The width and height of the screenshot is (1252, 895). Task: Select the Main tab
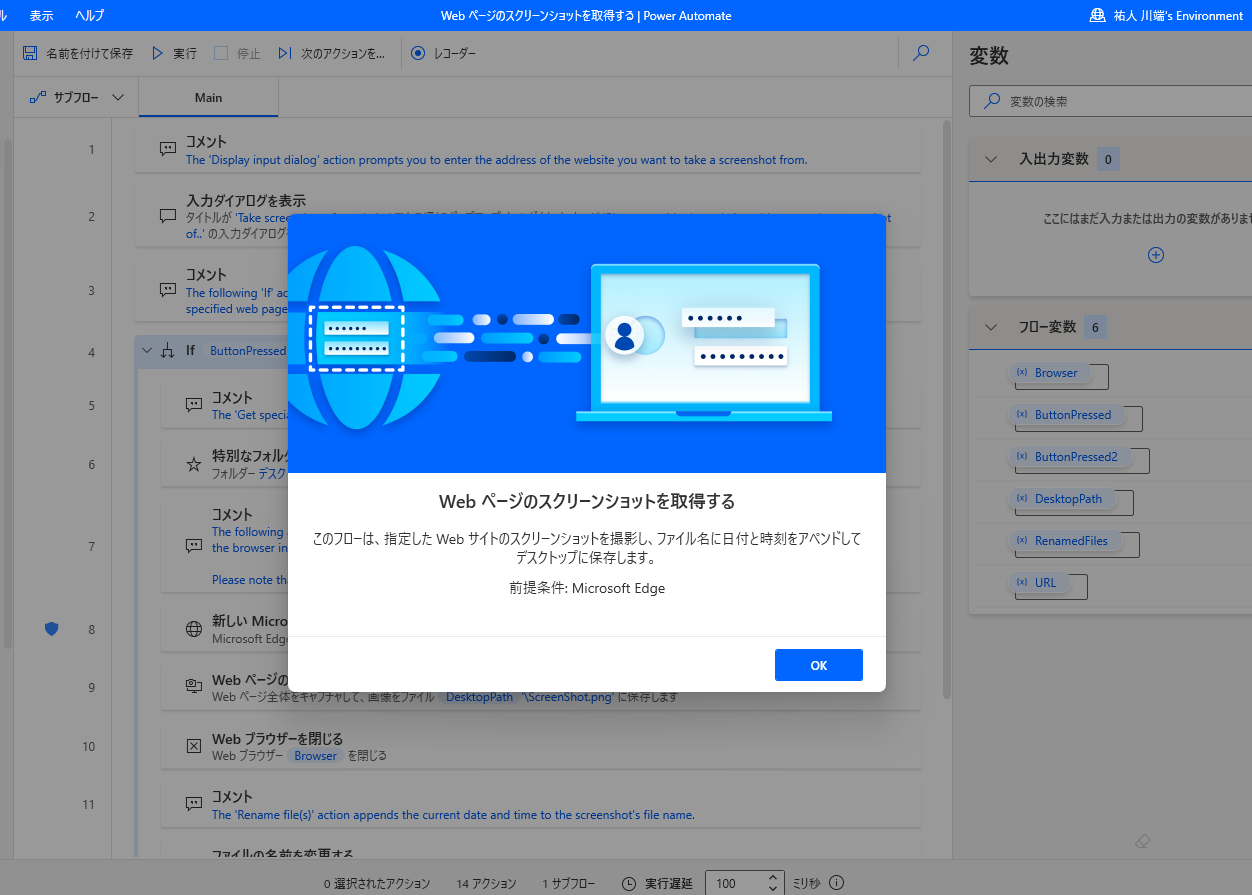pos(209,97)
